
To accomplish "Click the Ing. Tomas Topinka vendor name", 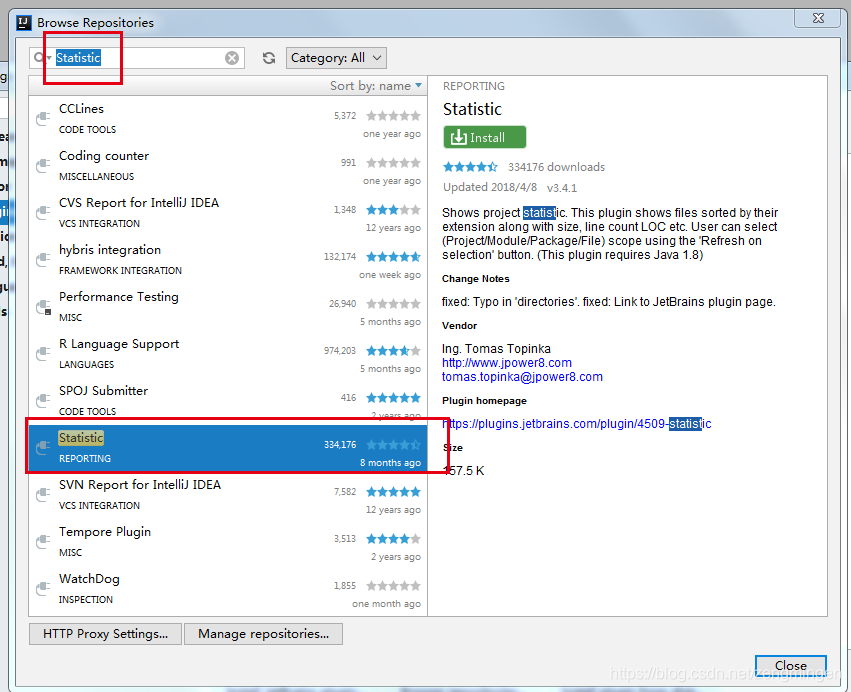I will coord(496,348).
